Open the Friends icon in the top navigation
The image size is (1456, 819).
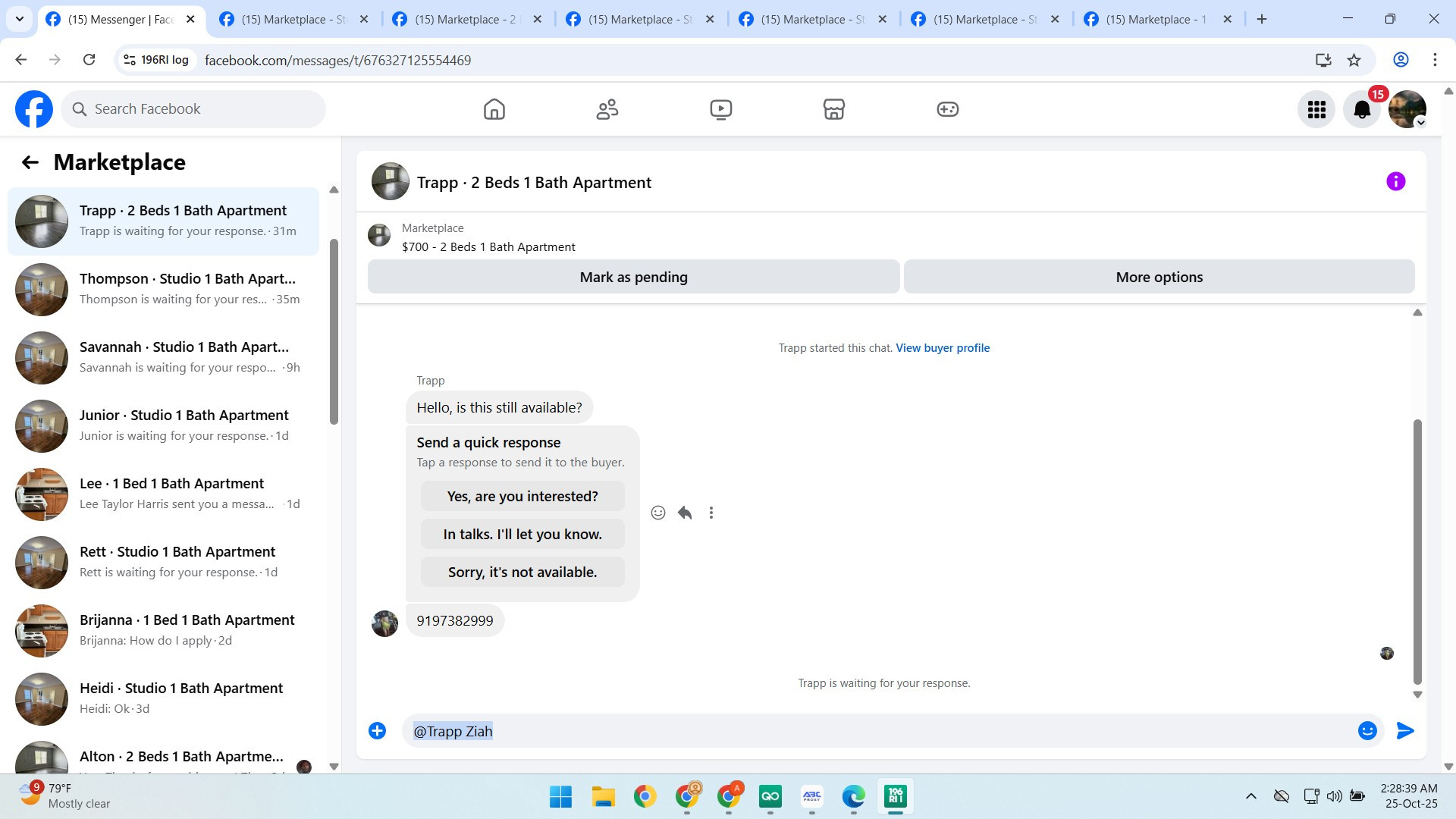click(x=607, y=109)
